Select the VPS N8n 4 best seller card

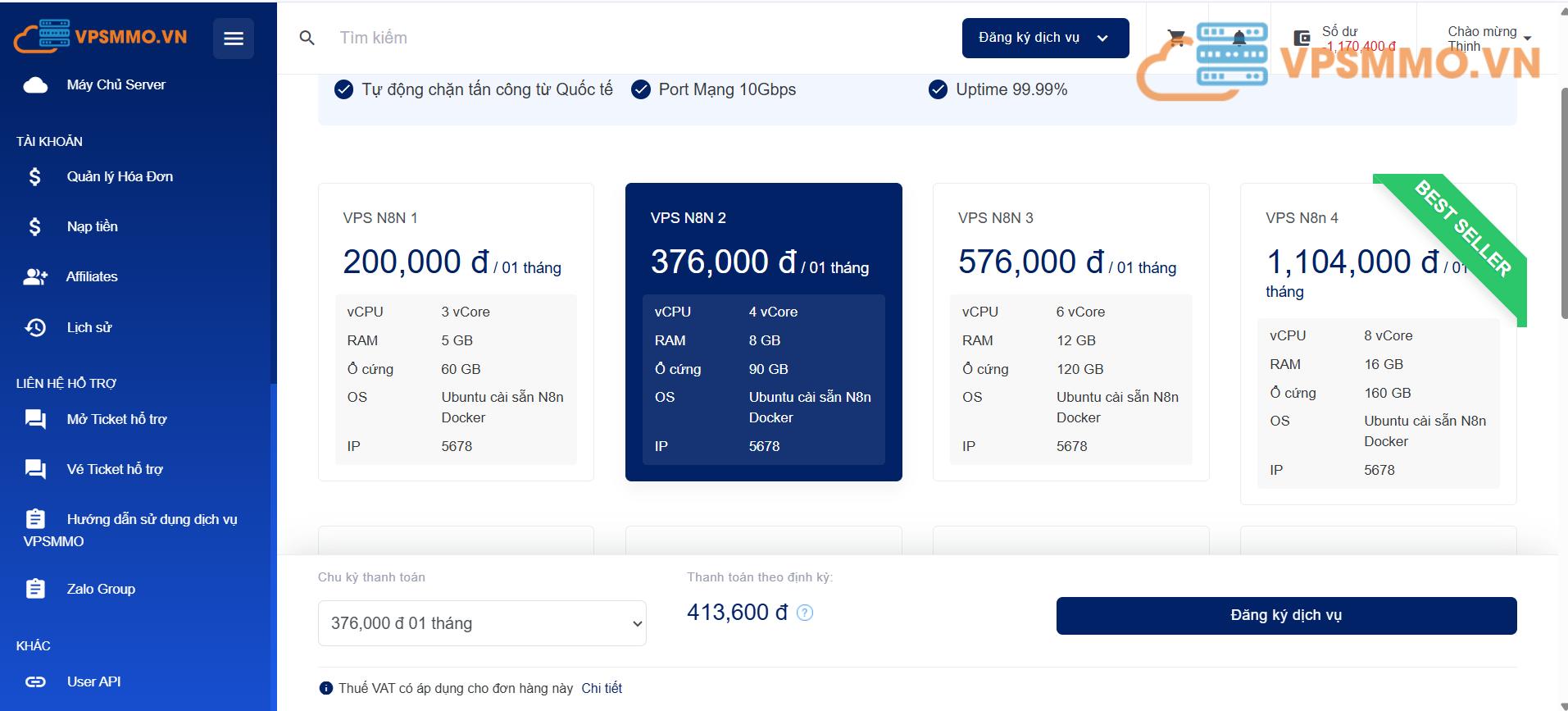1378,344
